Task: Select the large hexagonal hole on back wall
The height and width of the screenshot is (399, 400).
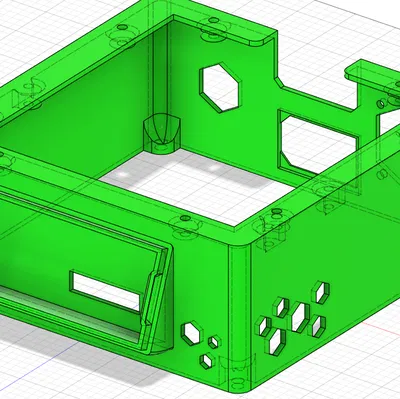Action: click(x=220, y=87)
